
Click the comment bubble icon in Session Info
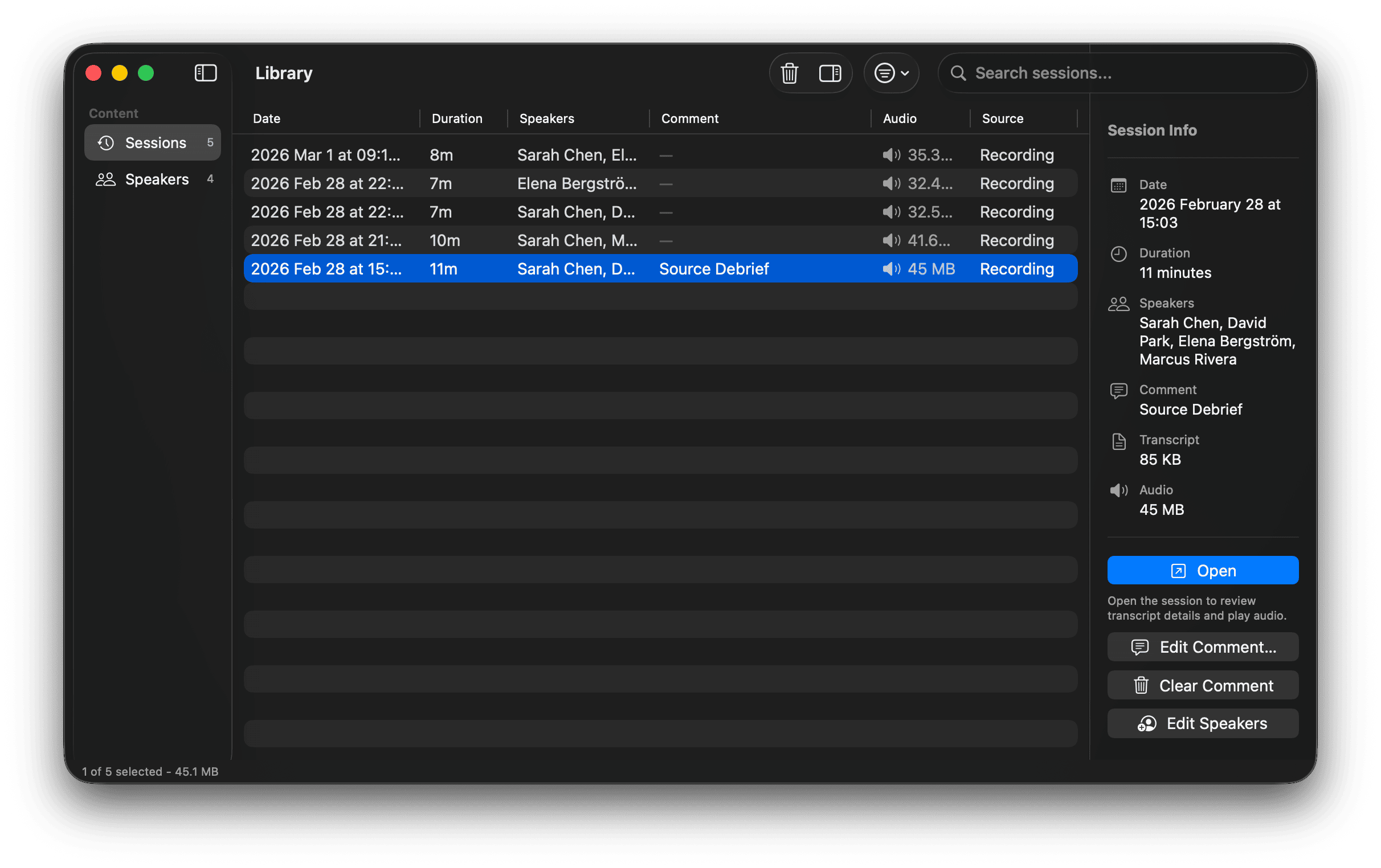(1118, 390)
